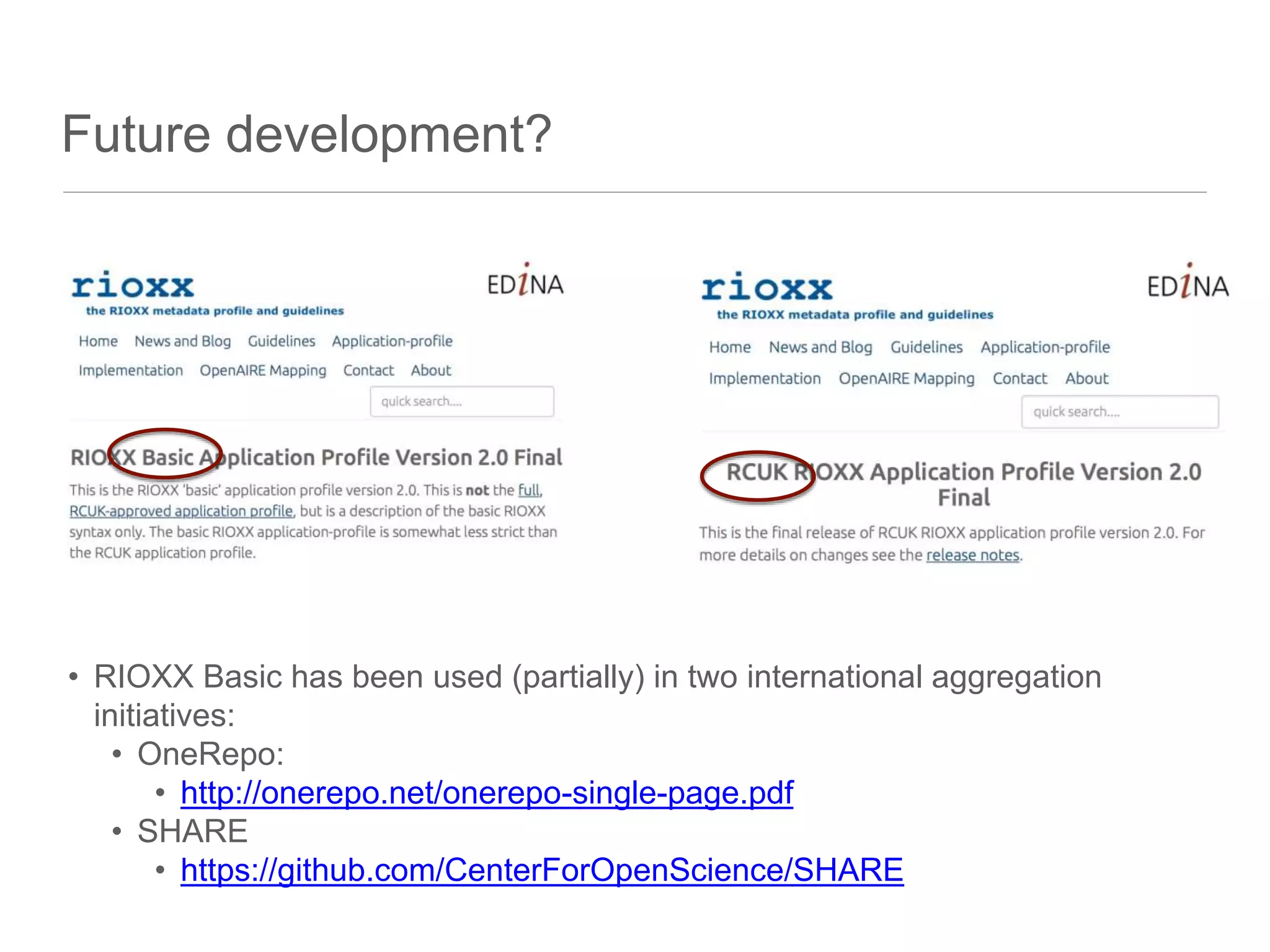Follow the 'release notes' link
Viewport: 1270px width, 952px height.
[972, 555]
